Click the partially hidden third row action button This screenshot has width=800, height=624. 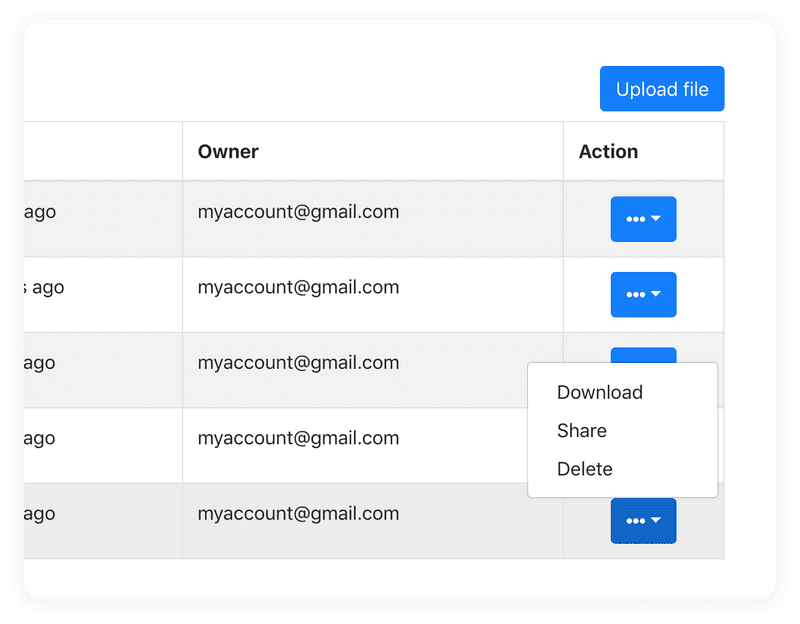click(x=643, y=354)
